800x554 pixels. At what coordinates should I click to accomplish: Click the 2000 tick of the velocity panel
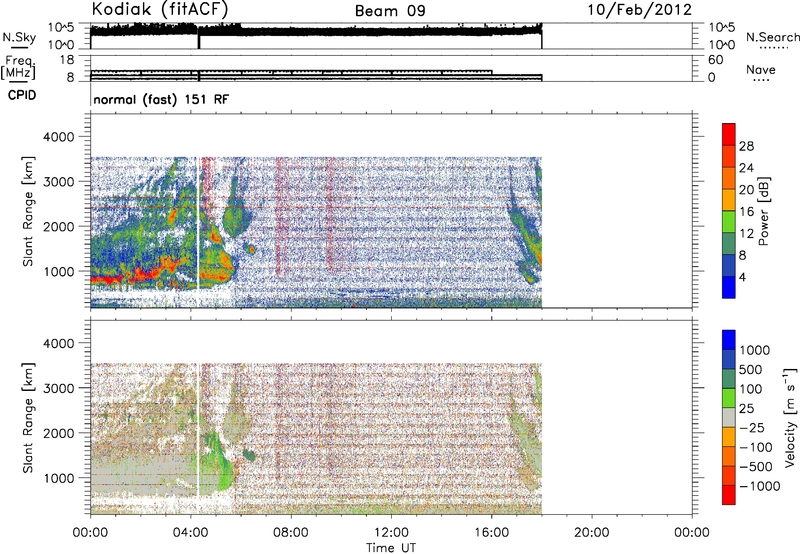tap(59, 433)
